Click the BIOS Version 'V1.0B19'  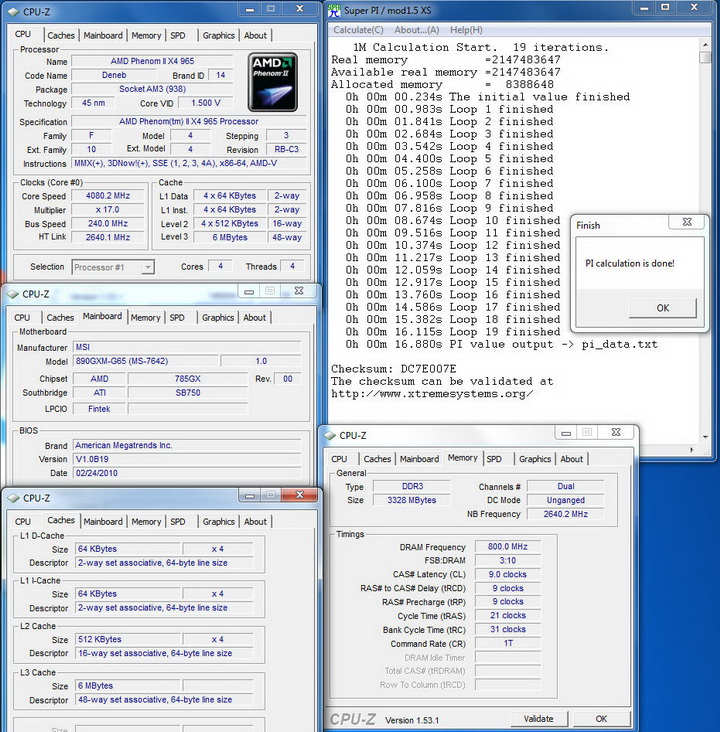point(187,459)
